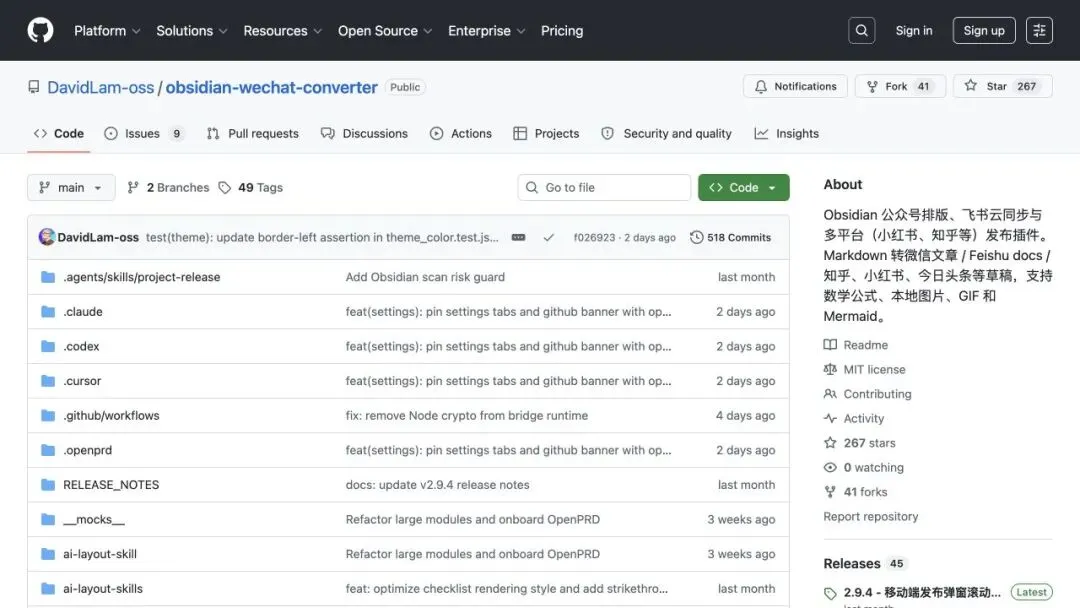Open the RELEASE_NOTES folder
1080x608 pixels.
pos(111,485)
